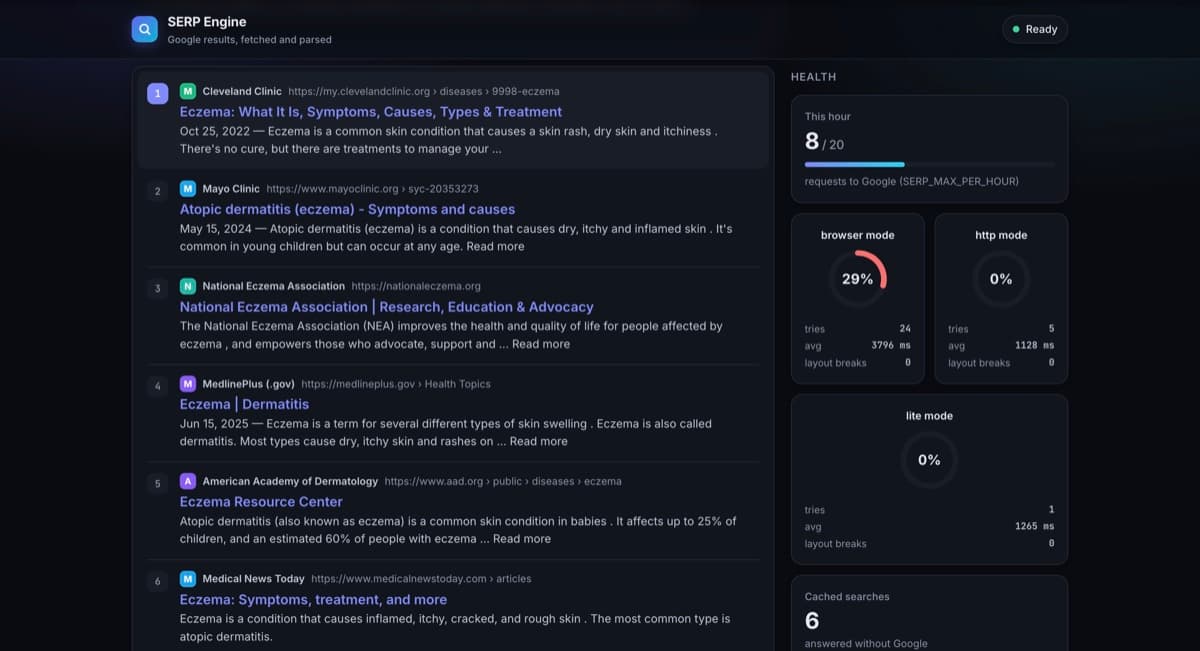
Task: Click the 'requests to Google (SERP_MAX_PER_HOUR)' text
Action: click(x=912, y=182)
